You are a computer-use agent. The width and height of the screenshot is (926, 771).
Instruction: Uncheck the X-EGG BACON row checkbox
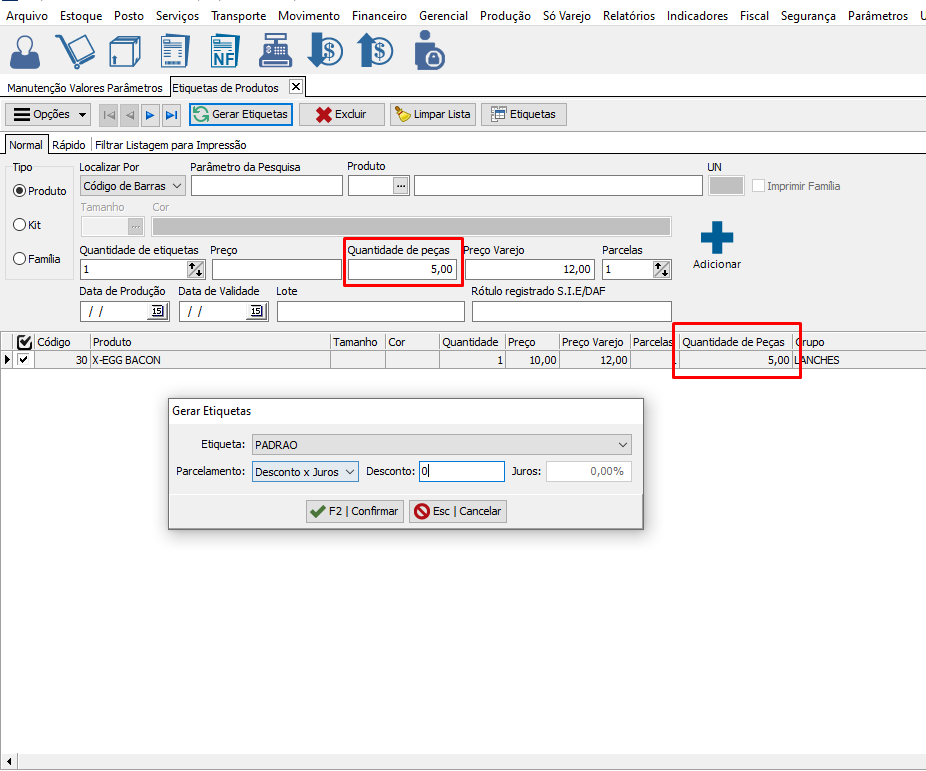pyautogui.click(x=24, y=360)
